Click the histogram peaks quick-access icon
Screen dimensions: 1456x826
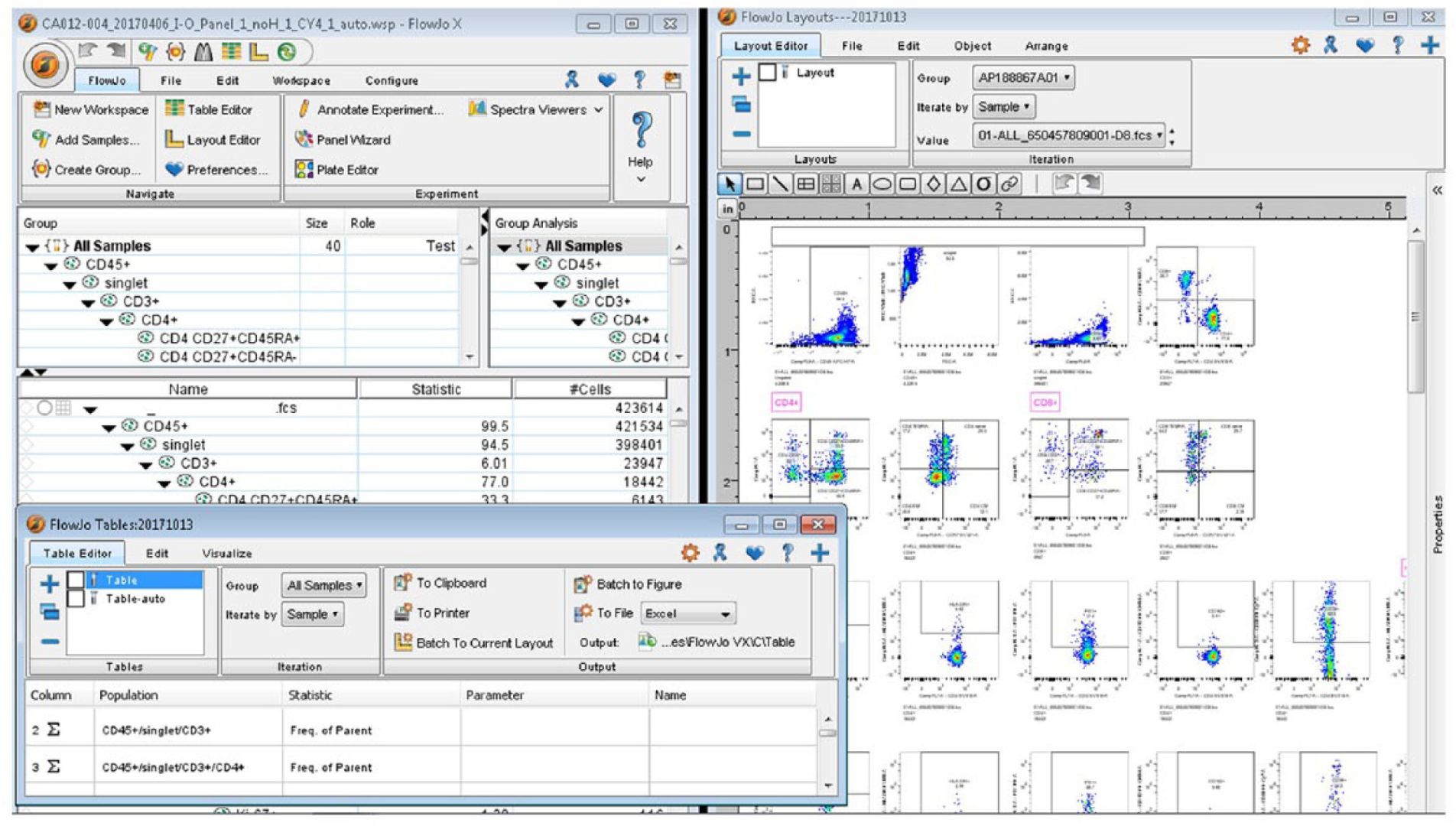(x=203, y=52)
